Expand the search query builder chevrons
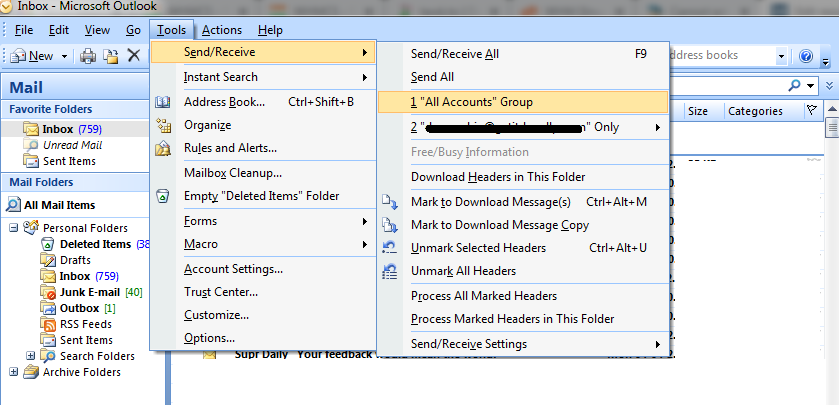 pos(829,86)
